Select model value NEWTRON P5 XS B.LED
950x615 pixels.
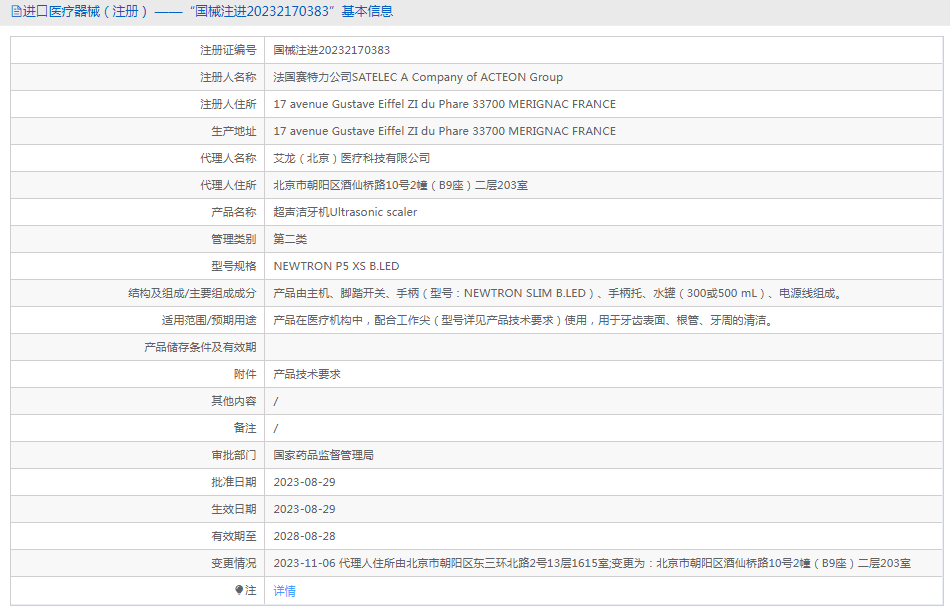point(336,266)
